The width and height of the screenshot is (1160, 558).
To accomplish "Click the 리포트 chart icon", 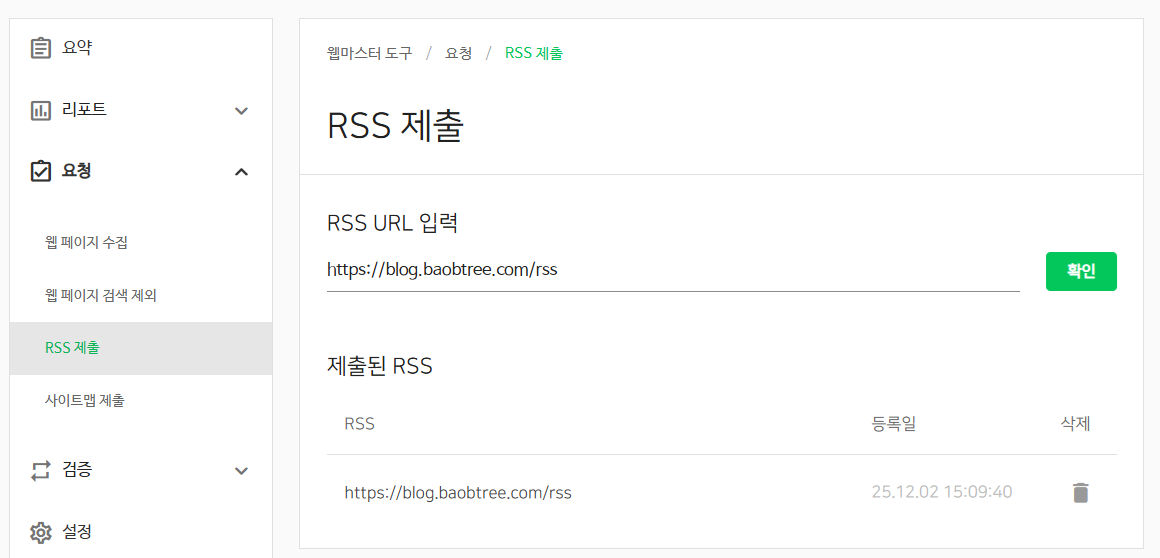I will click(40, 110).
